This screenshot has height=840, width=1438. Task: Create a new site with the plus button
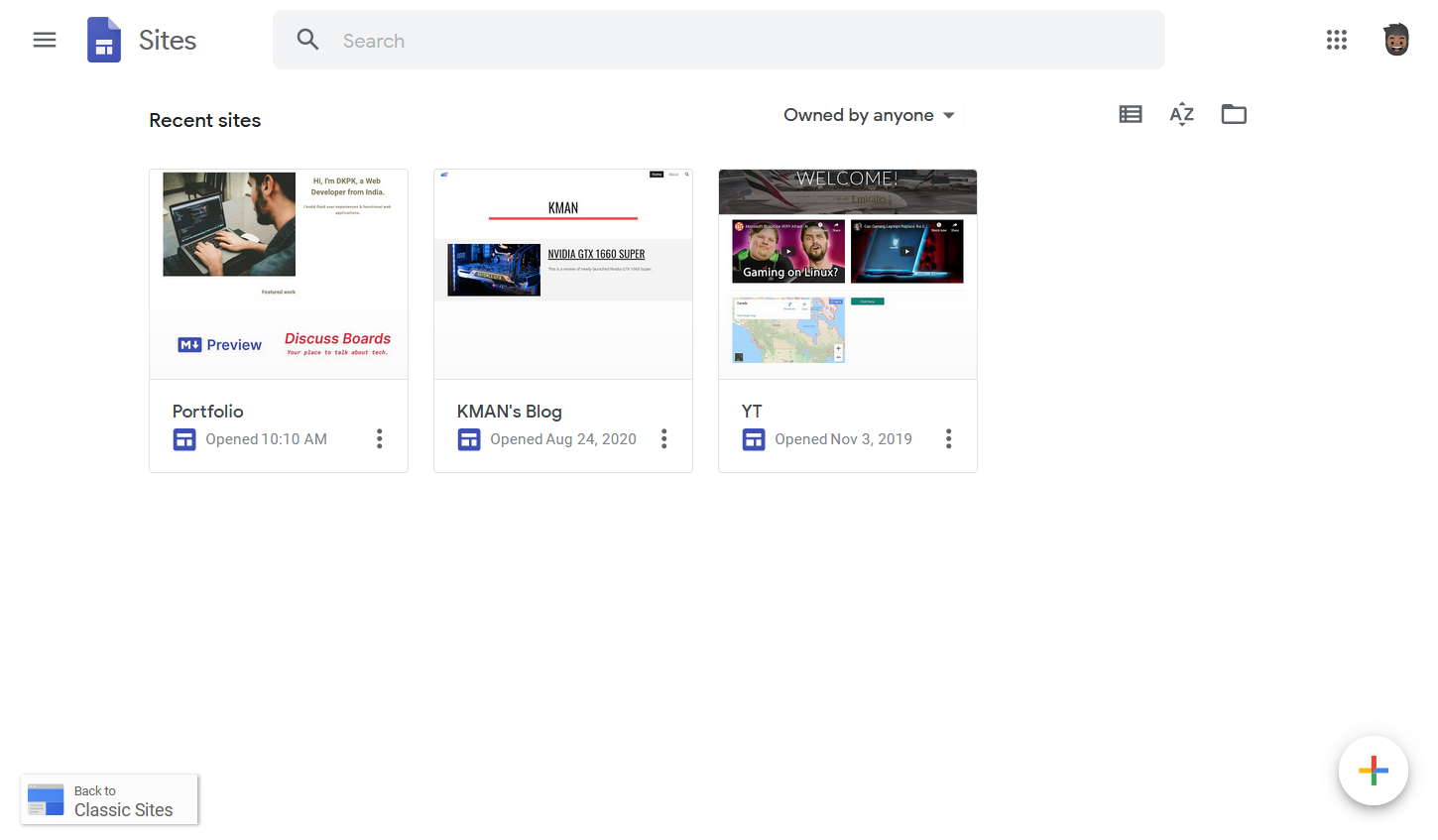click(x=1373, y=771)
